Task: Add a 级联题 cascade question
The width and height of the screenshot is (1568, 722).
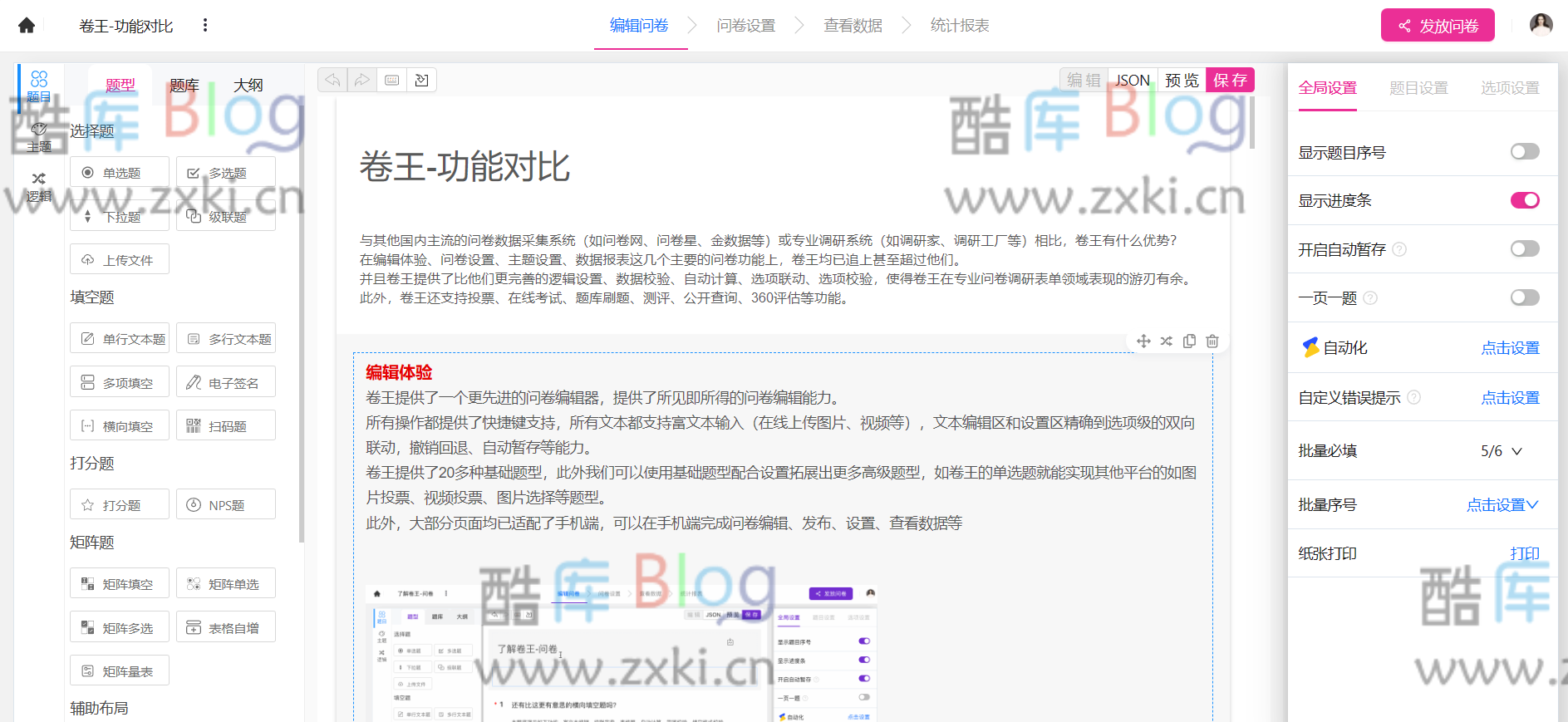Action: coord(226,216)
